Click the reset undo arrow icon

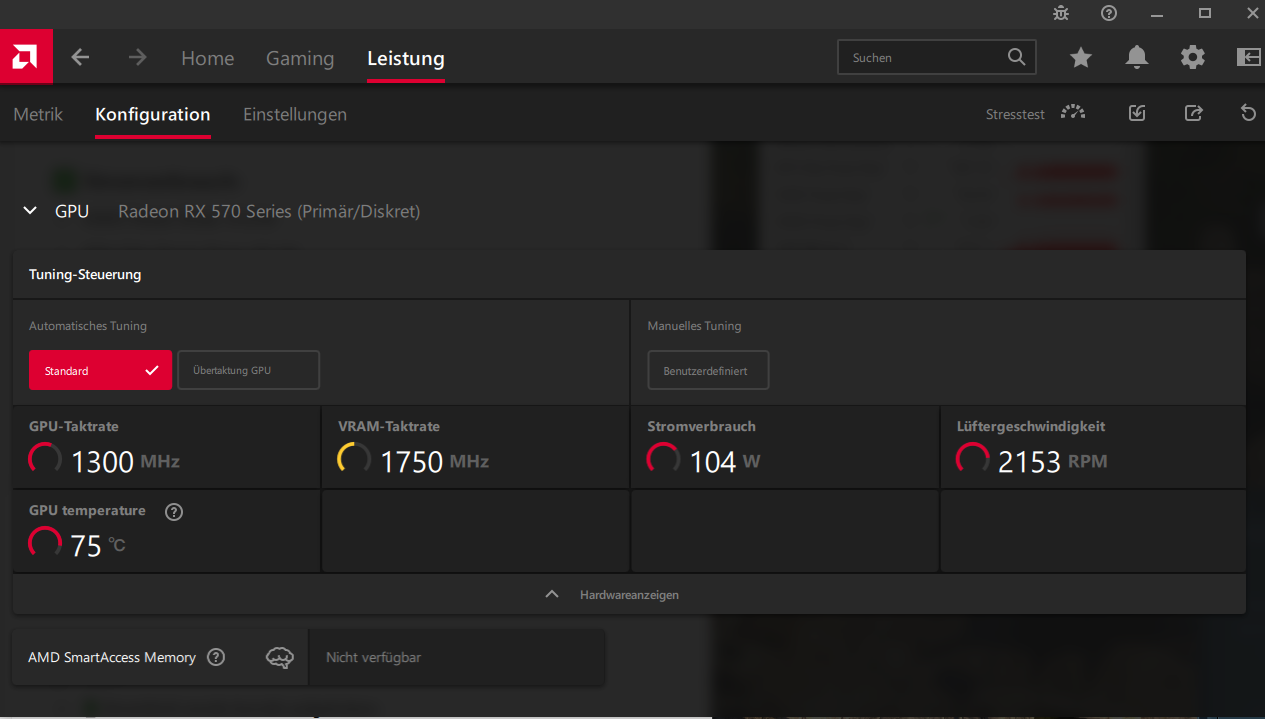(1248, 113)
